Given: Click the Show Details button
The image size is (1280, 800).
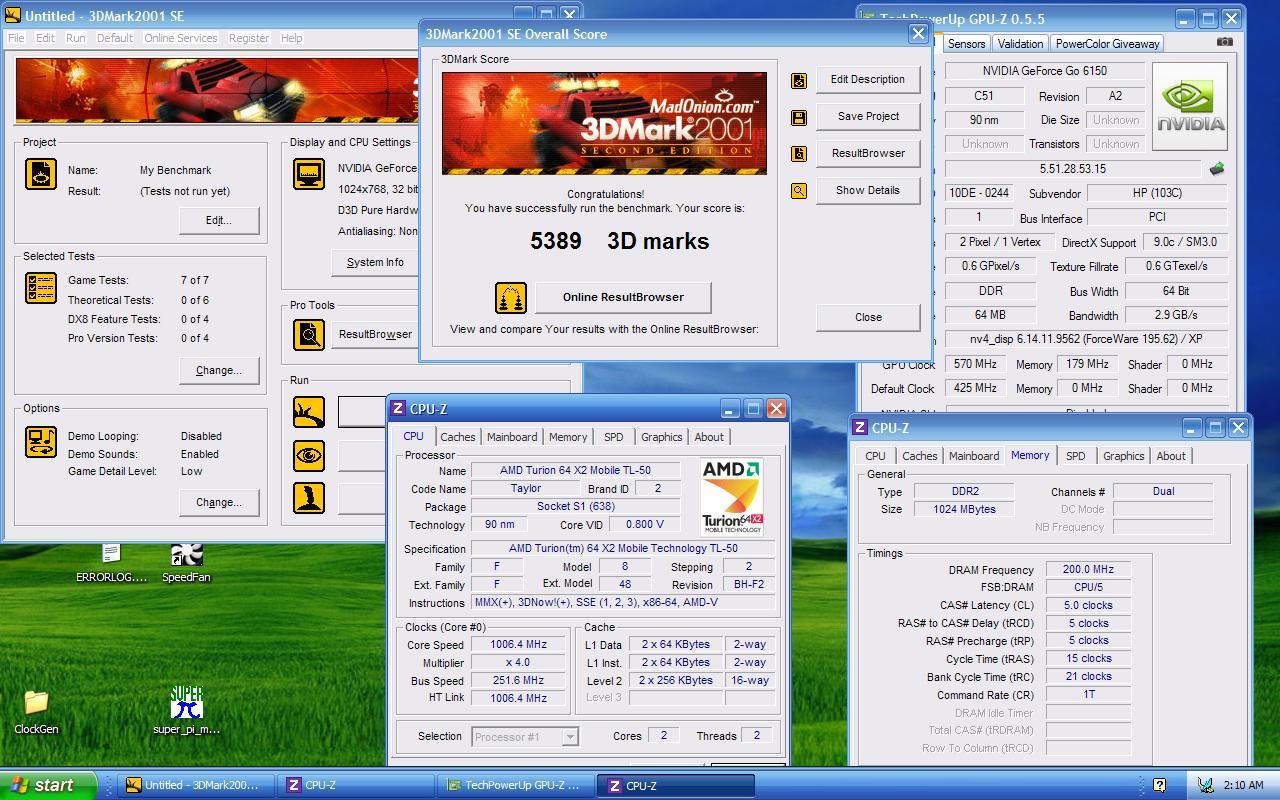Looking at the screenshot, I should point(868,191).
